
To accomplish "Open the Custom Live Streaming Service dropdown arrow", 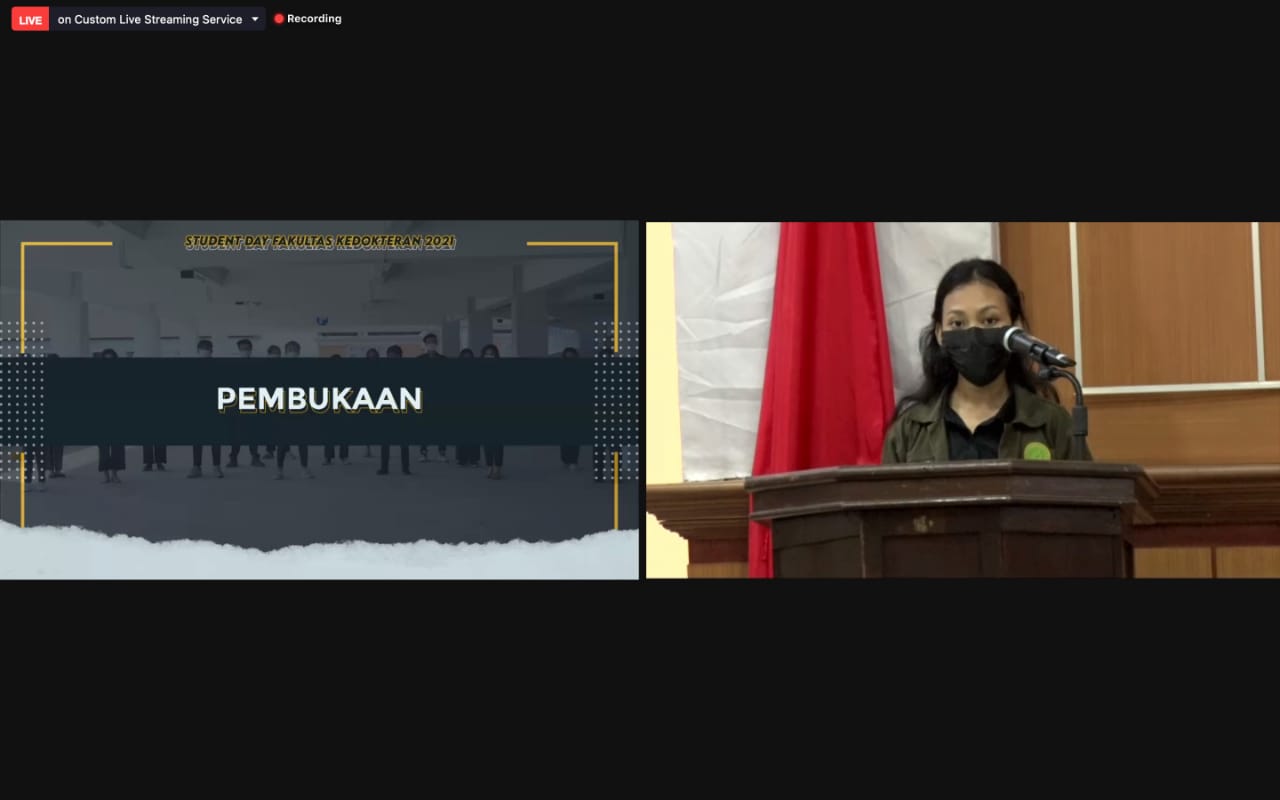I will click(x=255, y=19).
